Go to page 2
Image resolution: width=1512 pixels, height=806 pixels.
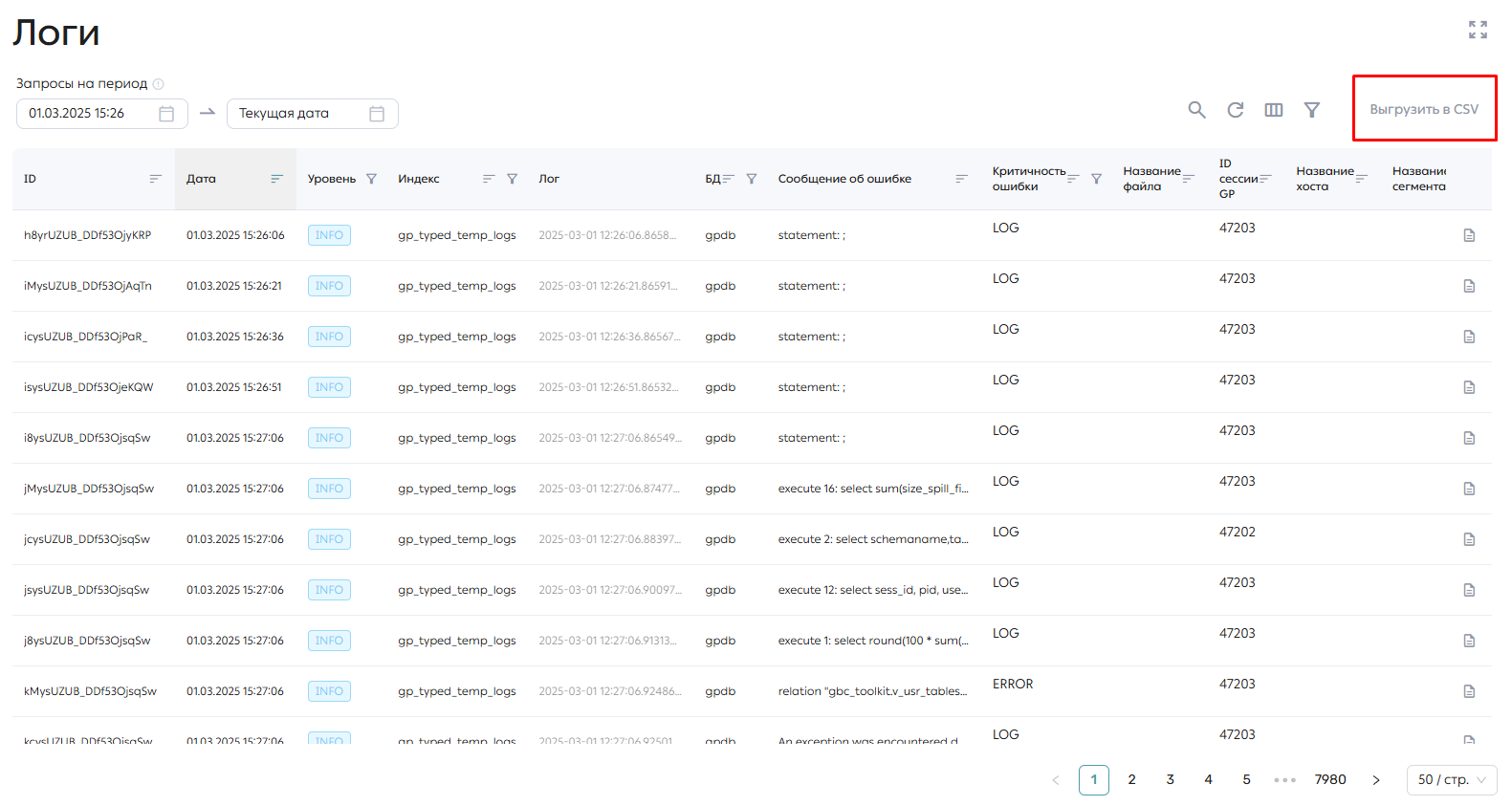[x=1132, y=780]
